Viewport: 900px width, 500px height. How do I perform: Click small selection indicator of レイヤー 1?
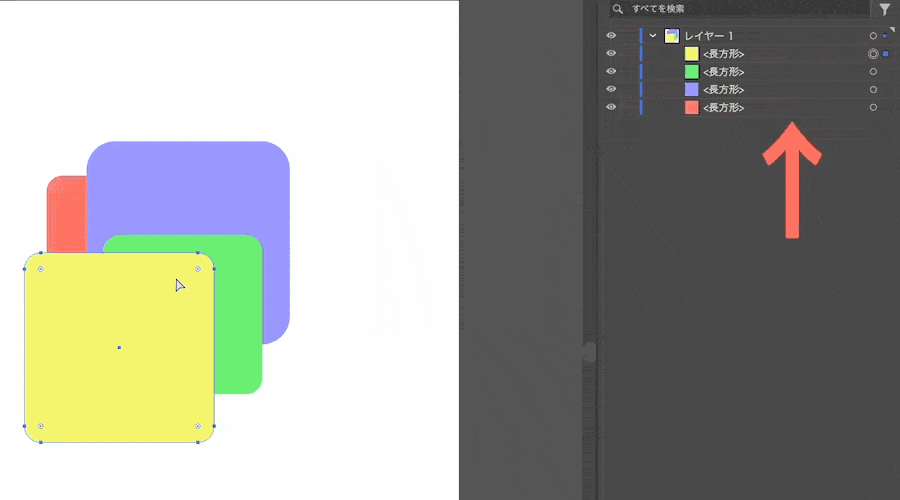[885, 36]
